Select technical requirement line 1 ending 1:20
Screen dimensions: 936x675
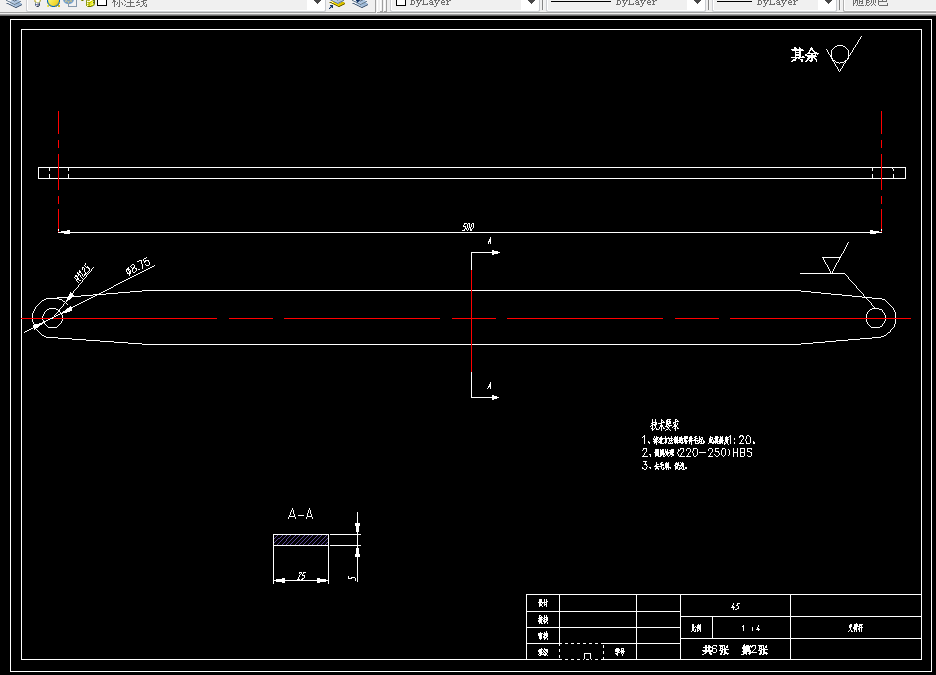pos(699,440)
